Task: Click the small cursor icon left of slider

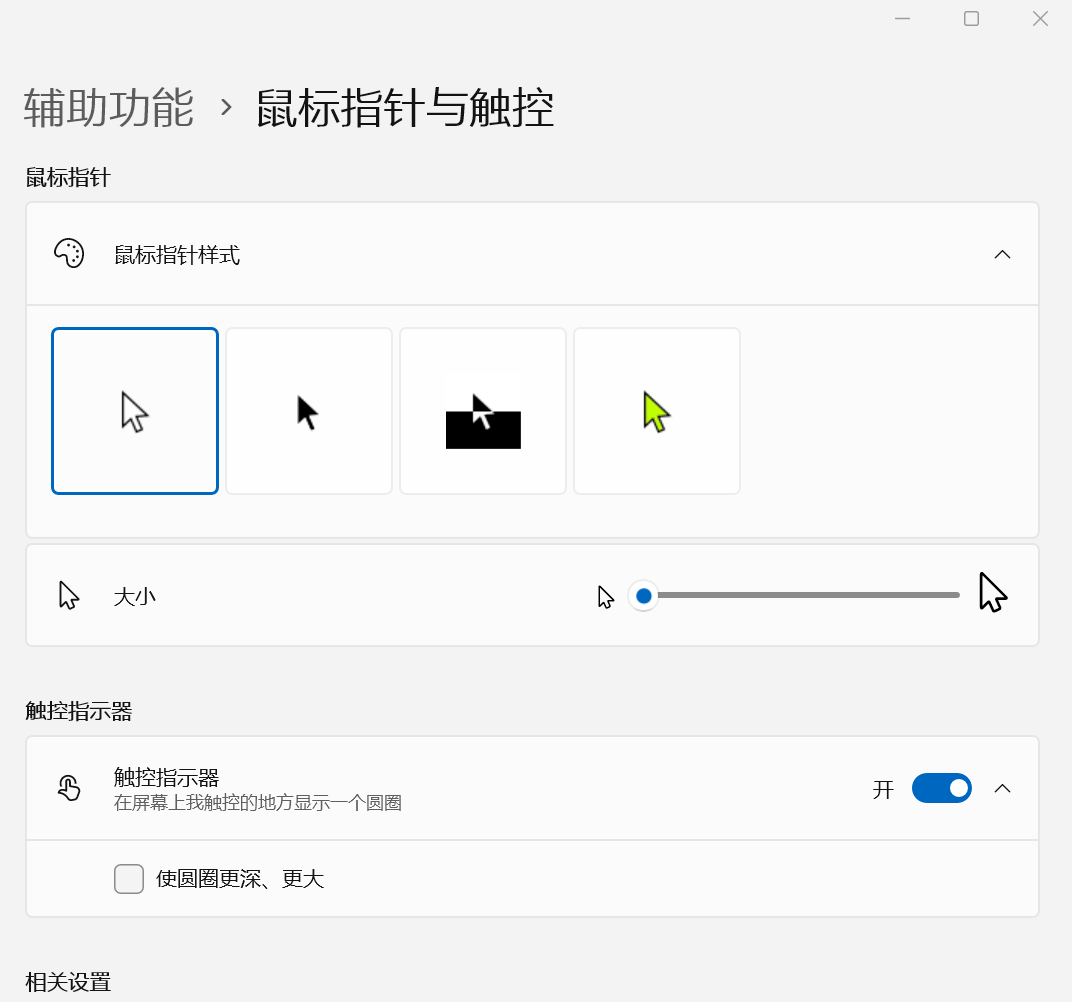Action: click(x=606, y=597)
